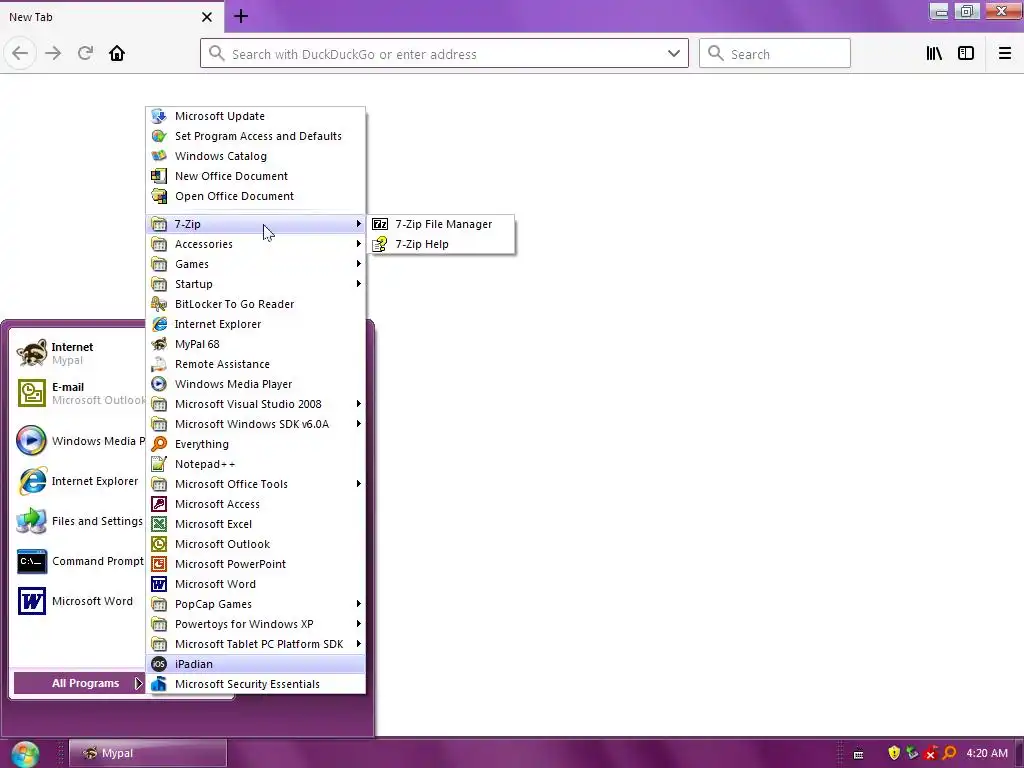Click the Everything tray search icon
Viewport: 1024px width, 768px height.
[950, 753]
